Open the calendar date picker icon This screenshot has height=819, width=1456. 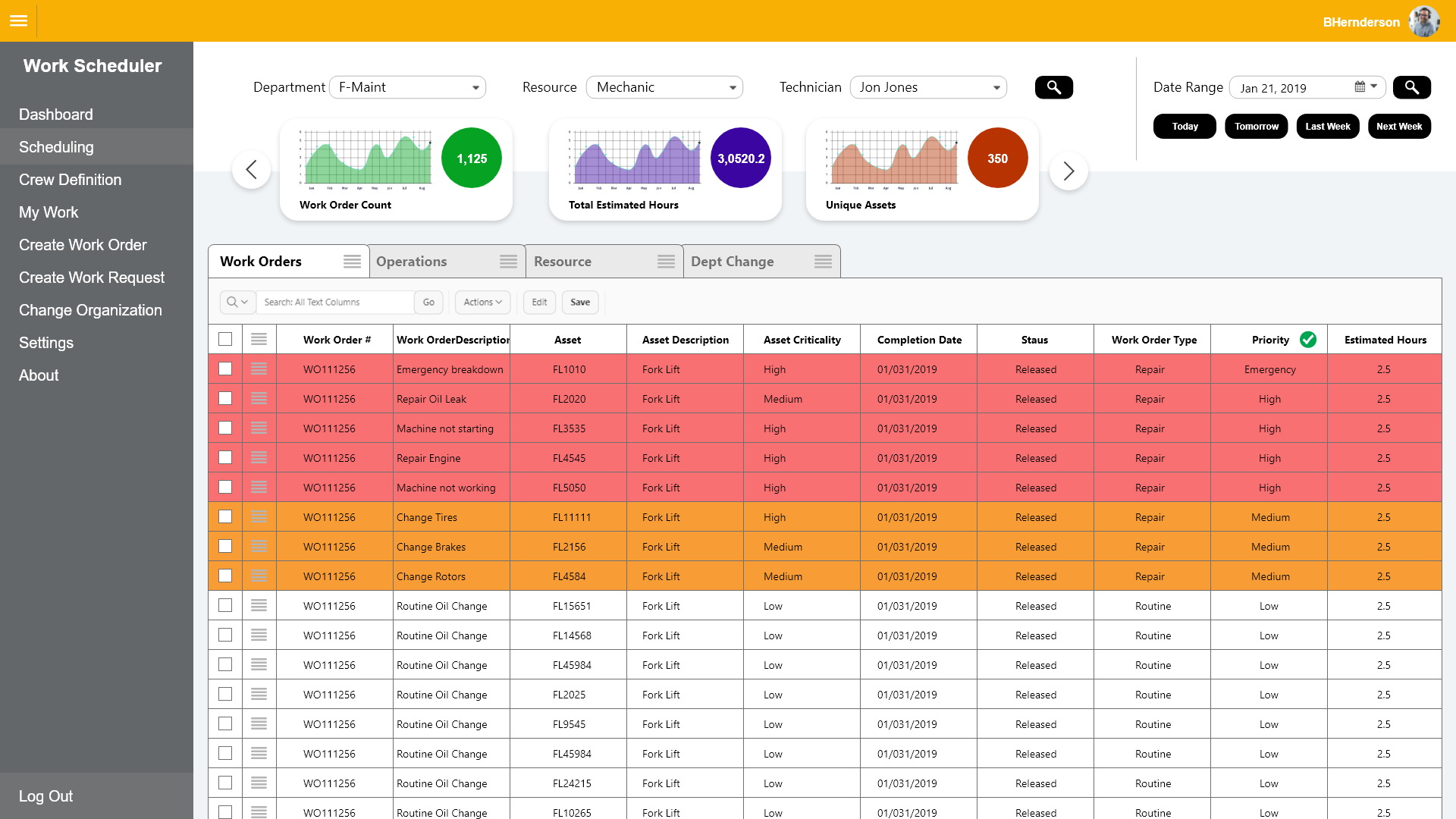click(1360, 87)
